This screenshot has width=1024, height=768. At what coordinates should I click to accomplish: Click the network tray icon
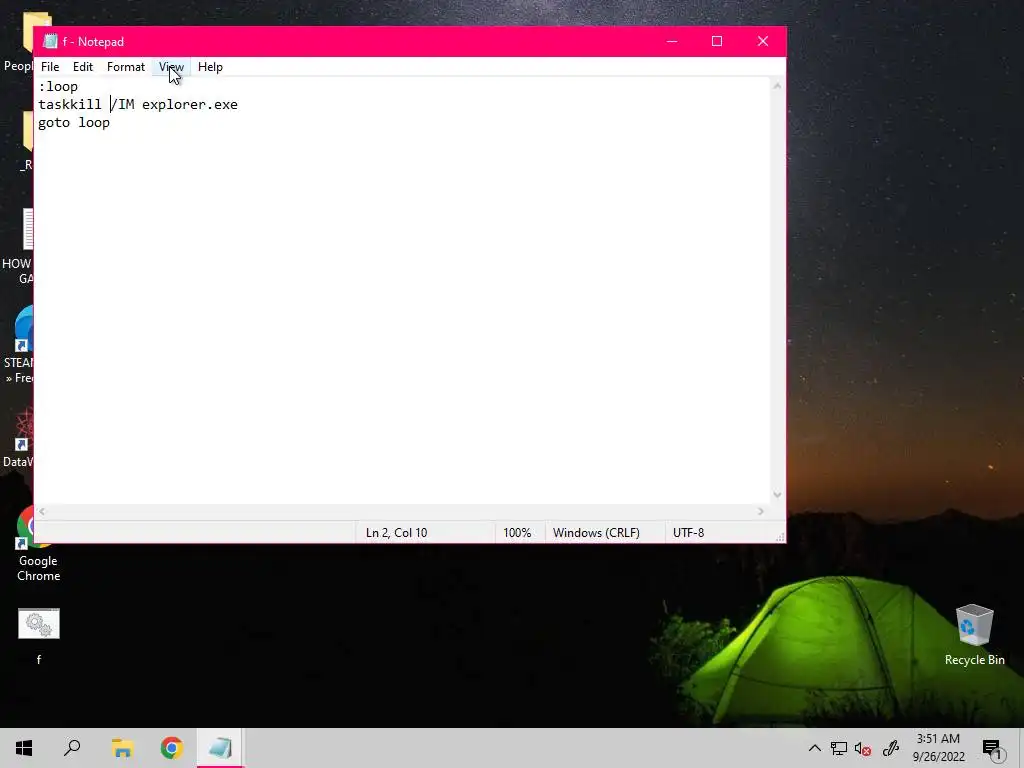[839, 748]
